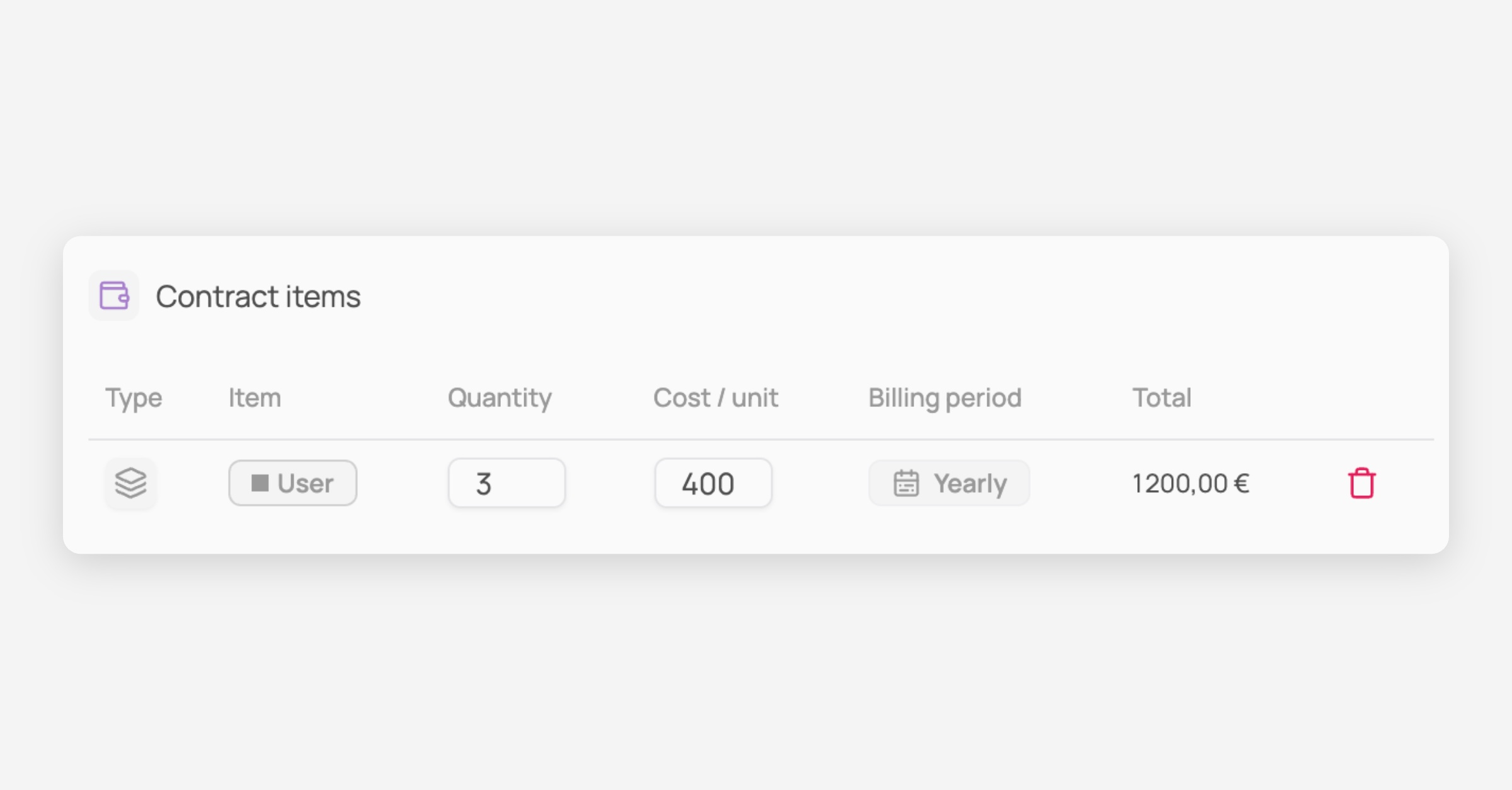Click the Cost / unit column header
The width and height of the screenshot is (1512, 790).
716,398
